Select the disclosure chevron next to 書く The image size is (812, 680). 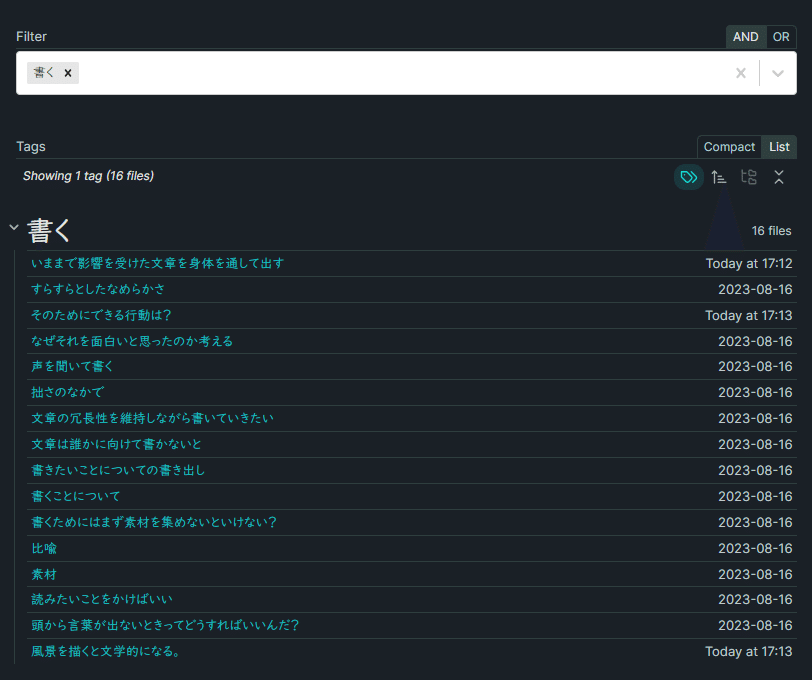[x=14, y=227]
